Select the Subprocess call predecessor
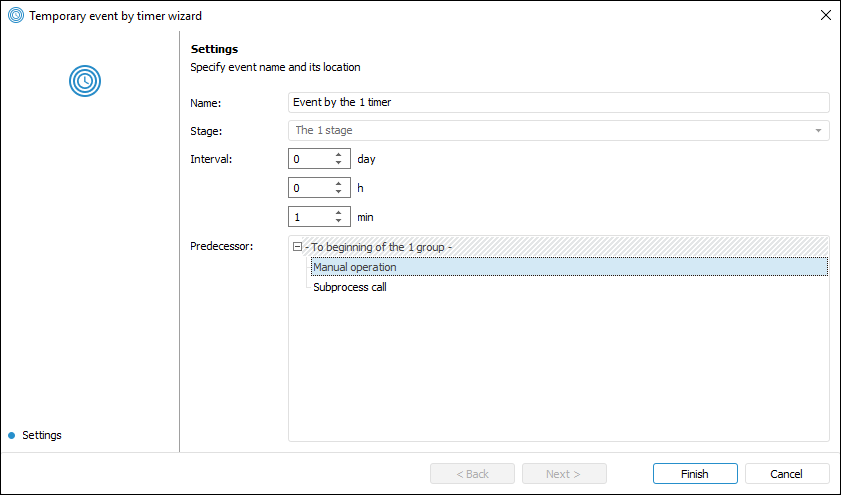The image size is (841, 495). pos(350,287)
